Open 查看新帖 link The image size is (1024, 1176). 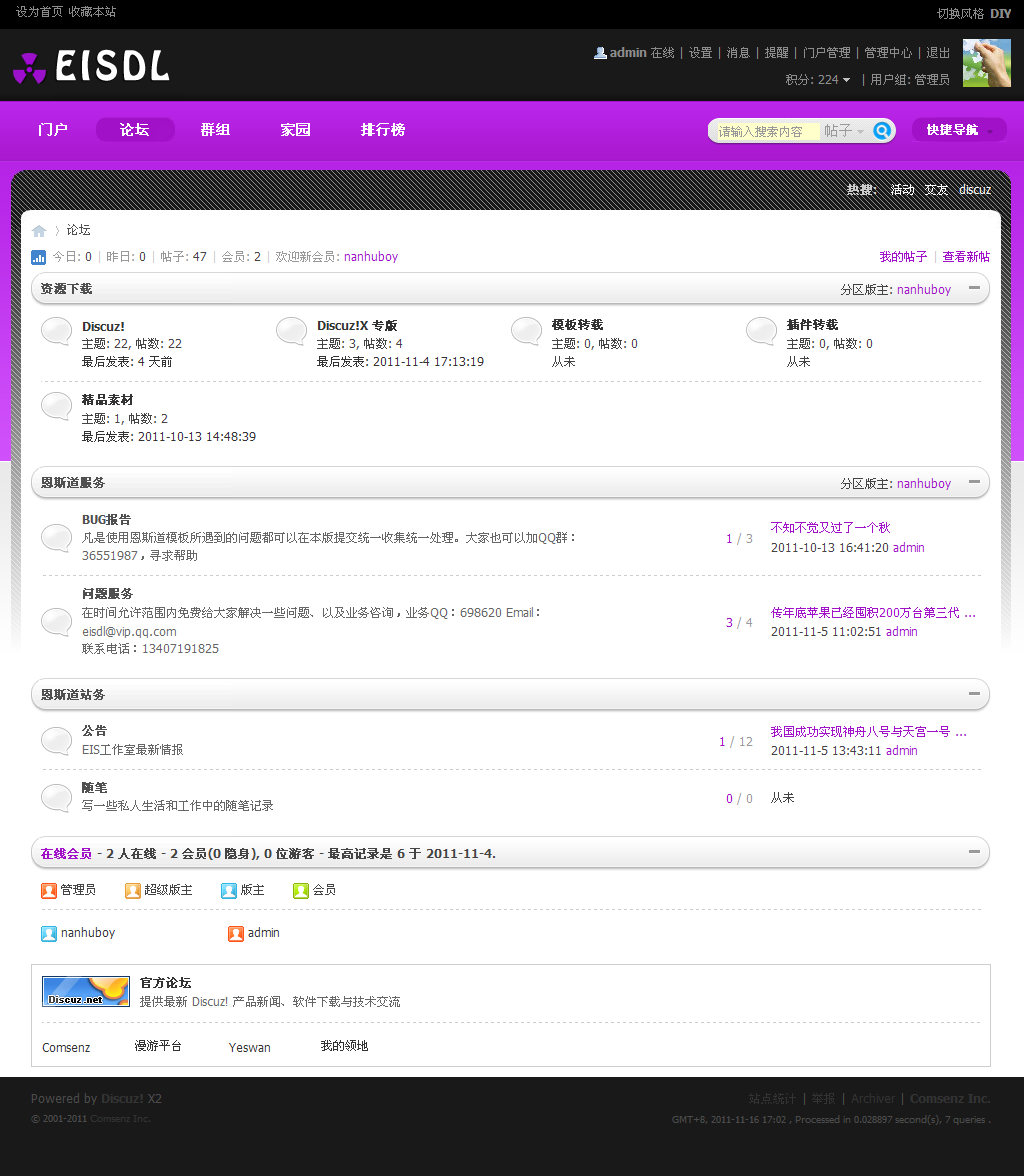(966, 256)
